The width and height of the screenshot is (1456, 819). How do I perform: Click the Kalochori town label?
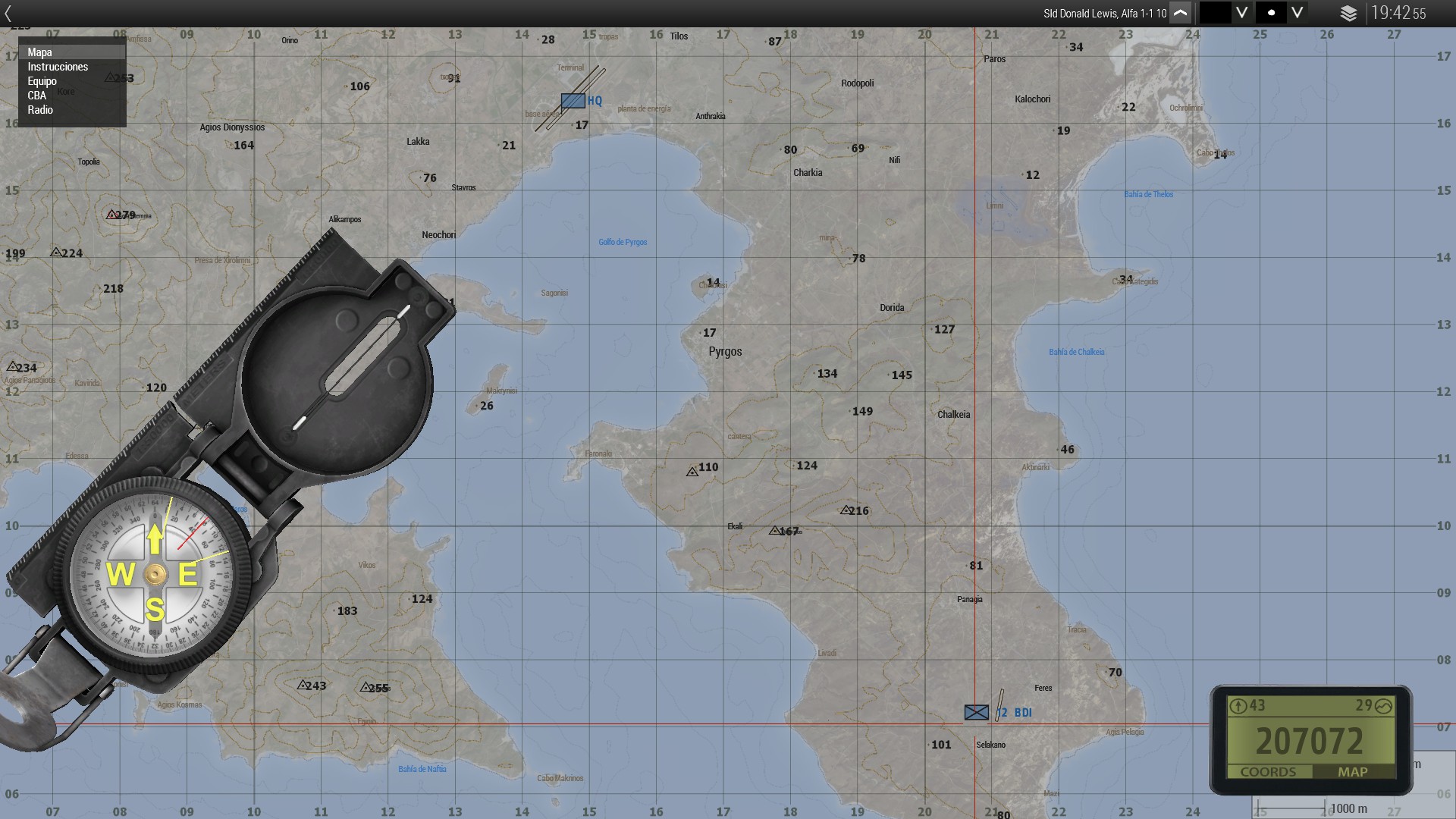(1033, 99)
